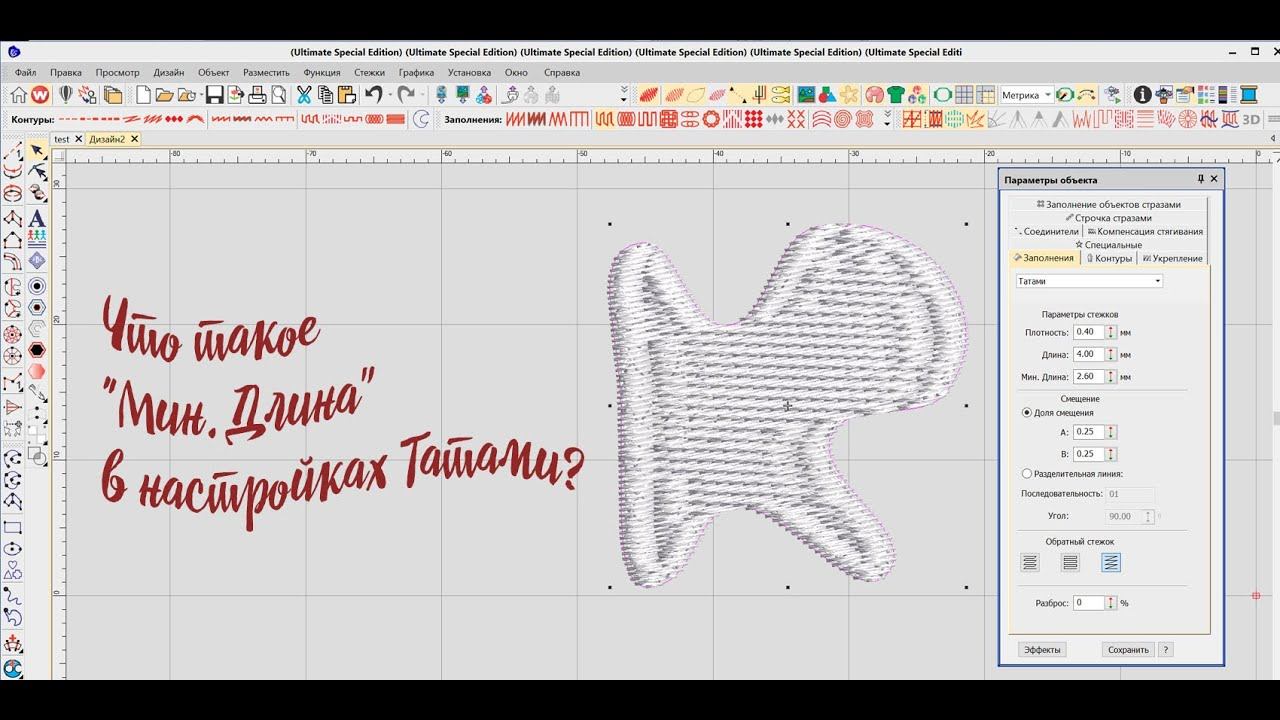
Task: Open the Графика menu
Action: point(416,72)
